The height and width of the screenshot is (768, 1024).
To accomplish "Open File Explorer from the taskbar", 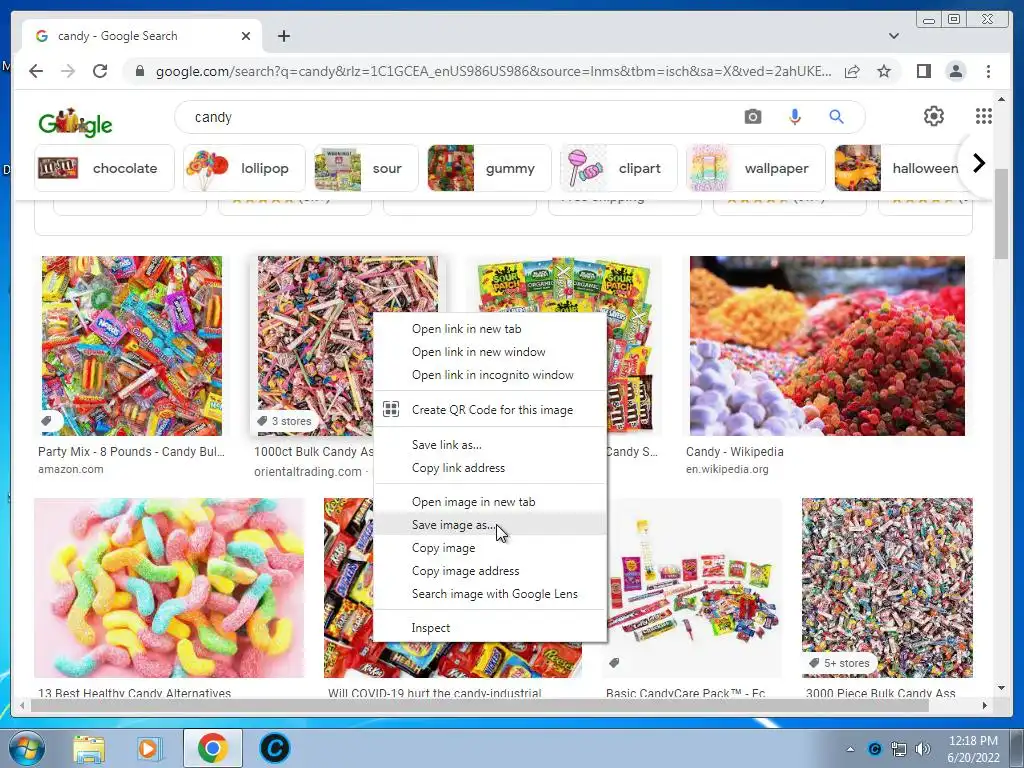I will (89, 748).
